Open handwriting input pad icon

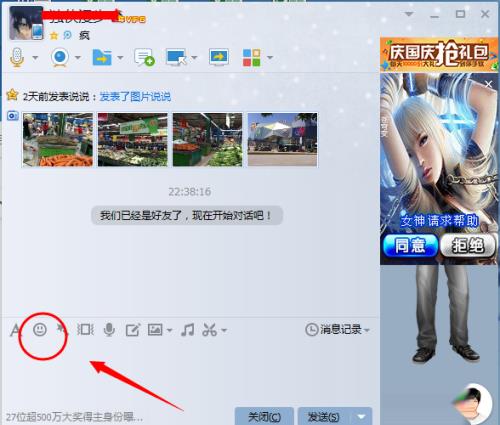(132, 330)
